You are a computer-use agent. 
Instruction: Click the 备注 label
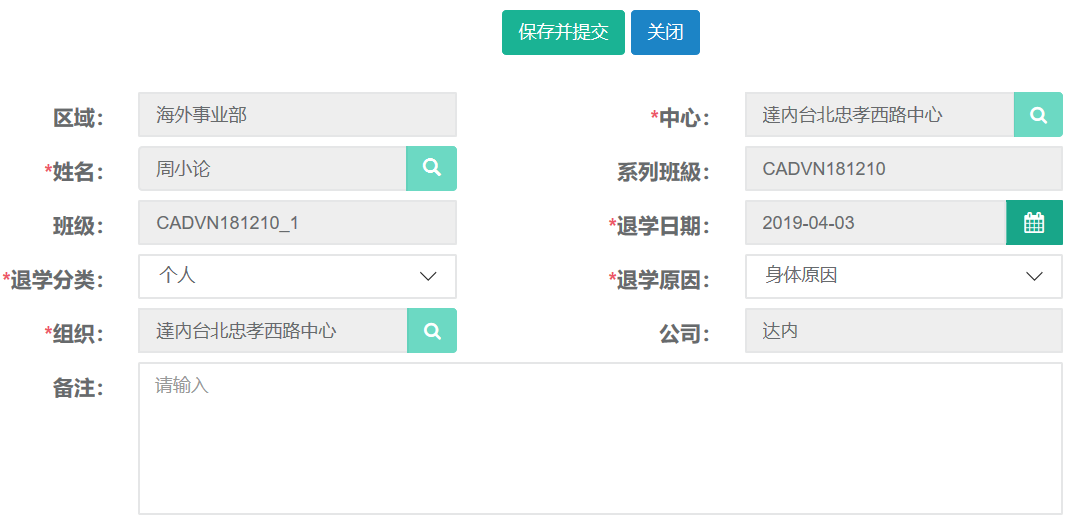pos(78,388)
